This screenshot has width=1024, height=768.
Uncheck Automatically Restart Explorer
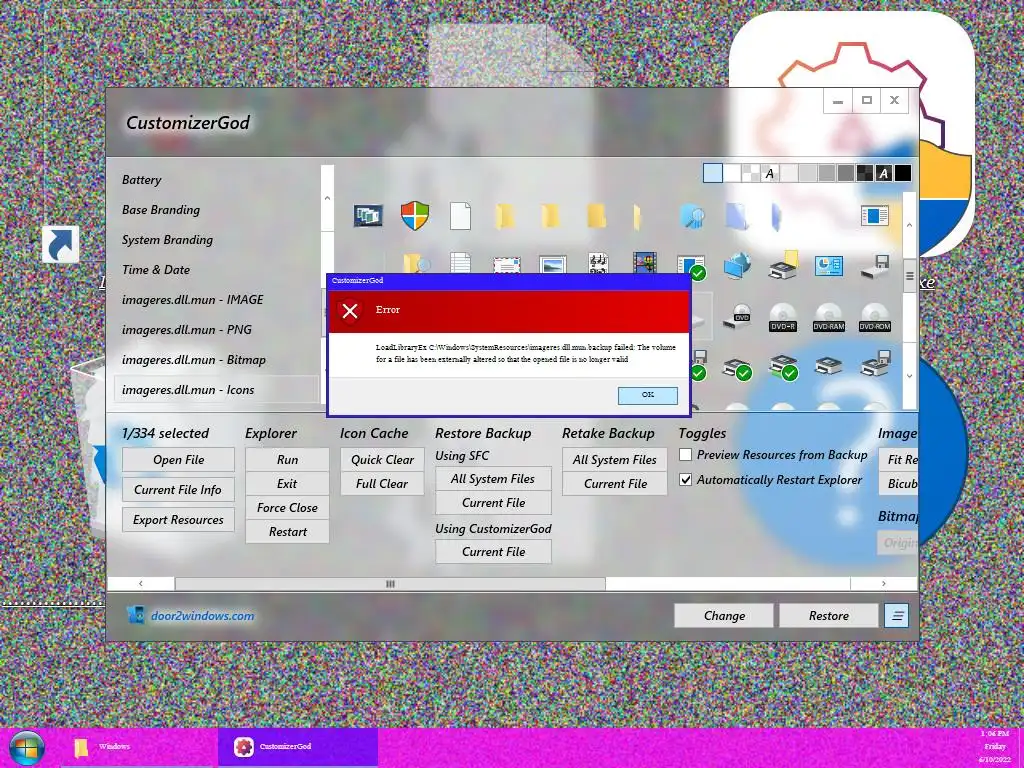click(x=685, y=479)
